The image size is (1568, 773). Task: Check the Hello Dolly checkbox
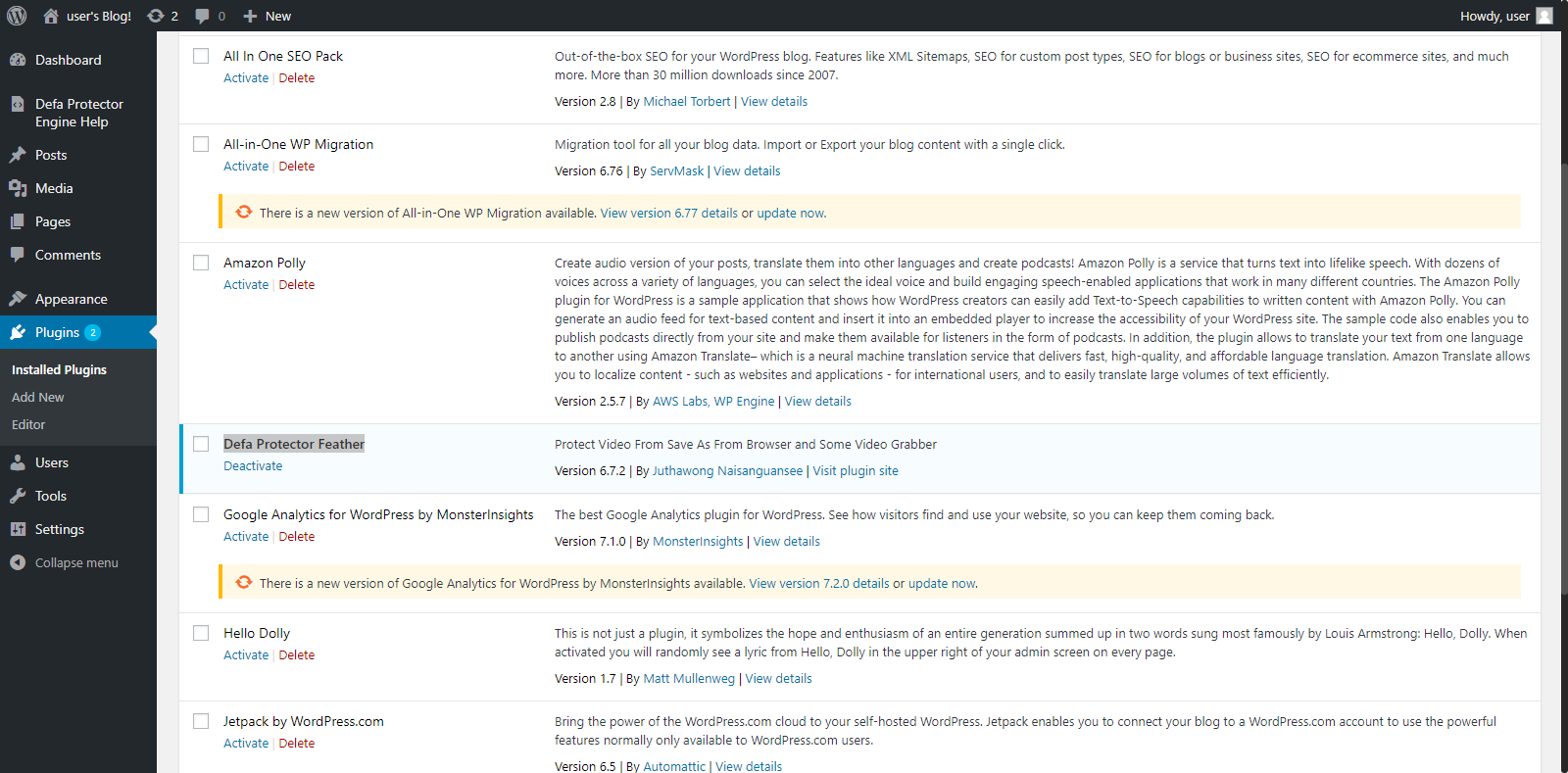pos(201,633)
